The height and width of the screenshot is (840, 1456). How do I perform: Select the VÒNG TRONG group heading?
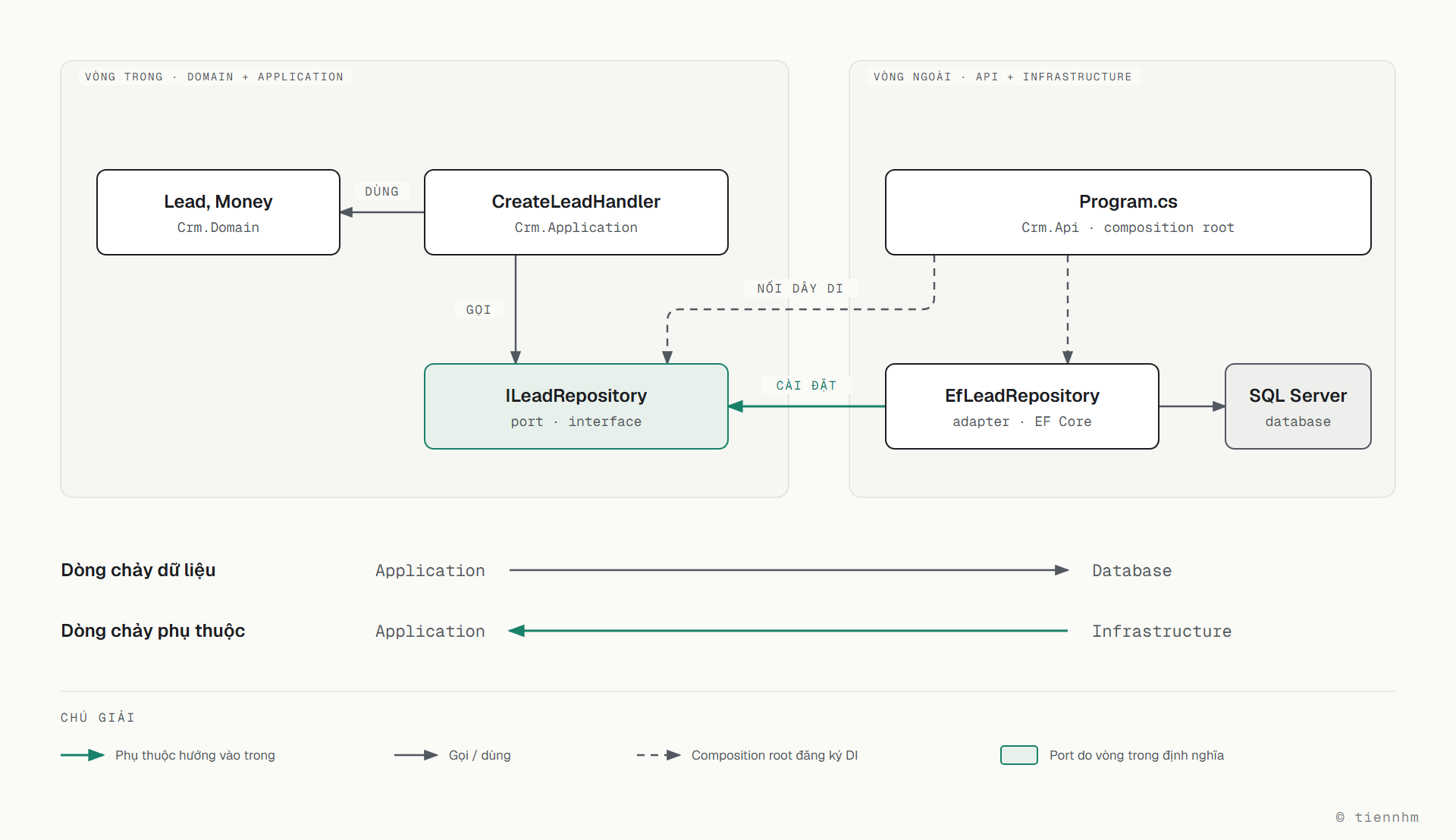214,77
